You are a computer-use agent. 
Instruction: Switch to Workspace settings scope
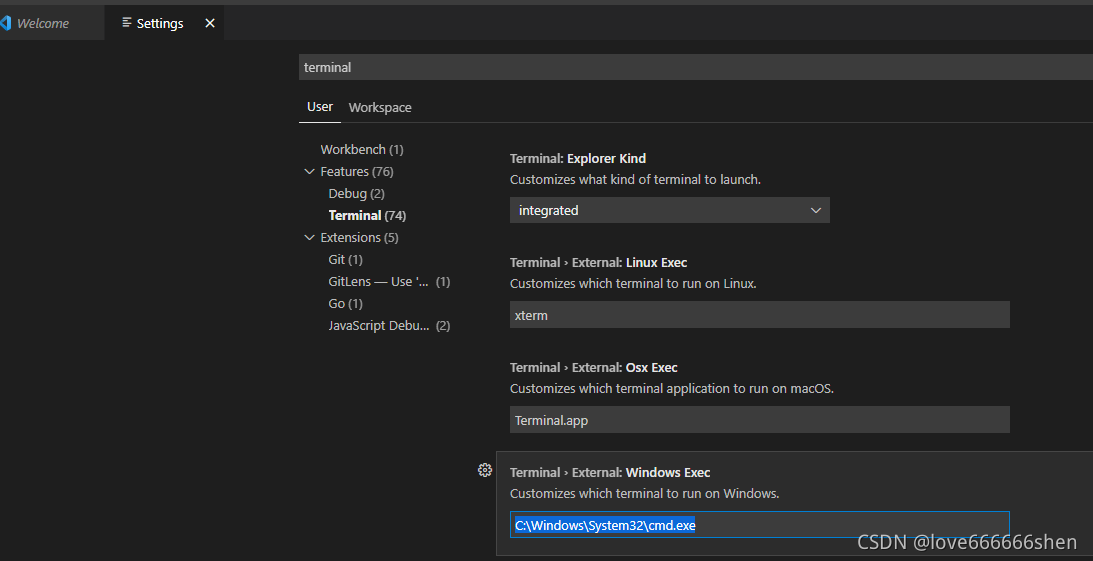(x=380, y=107)
